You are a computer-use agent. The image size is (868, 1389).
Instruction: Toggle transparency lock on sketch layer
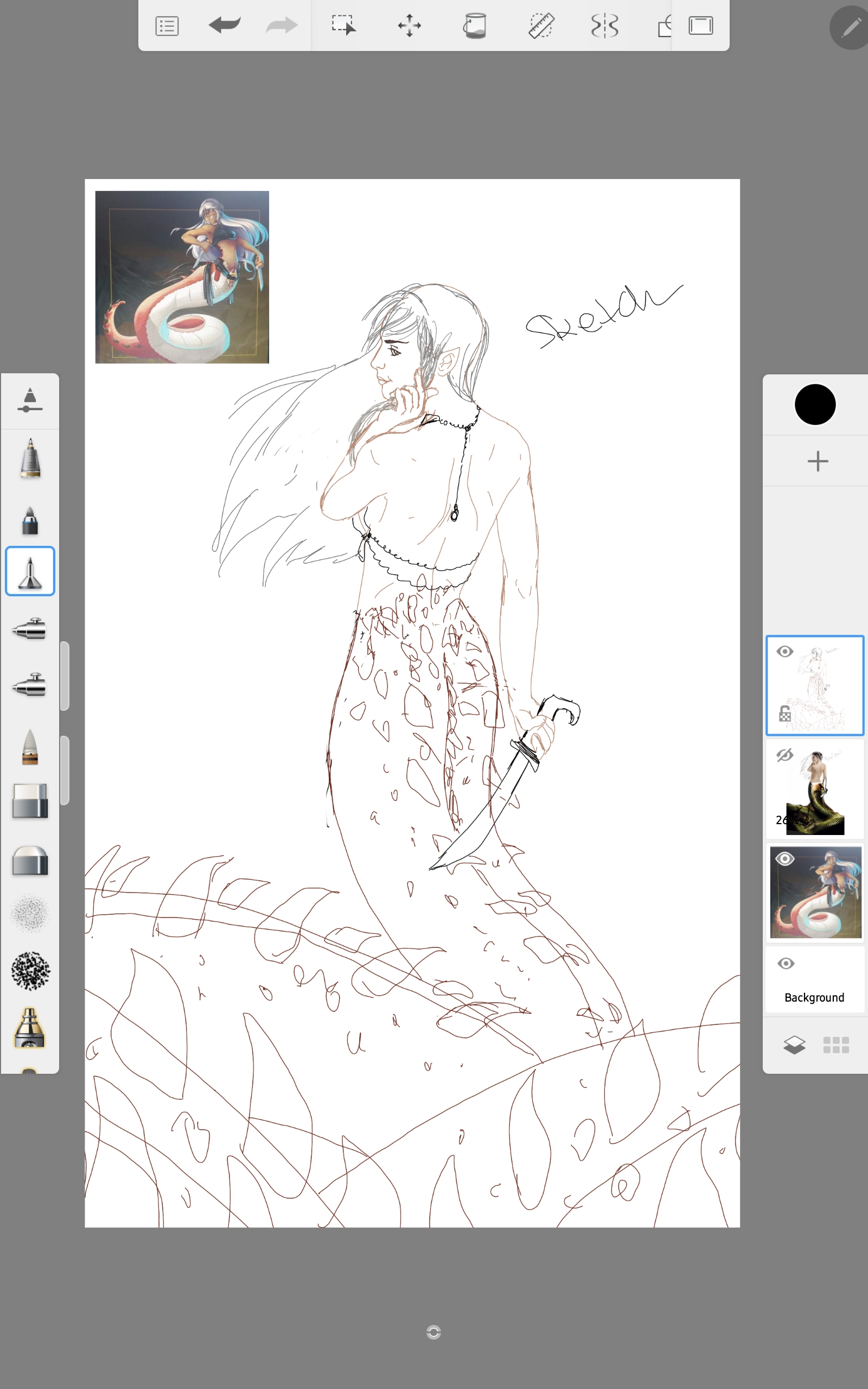click(x=785, y=713)
